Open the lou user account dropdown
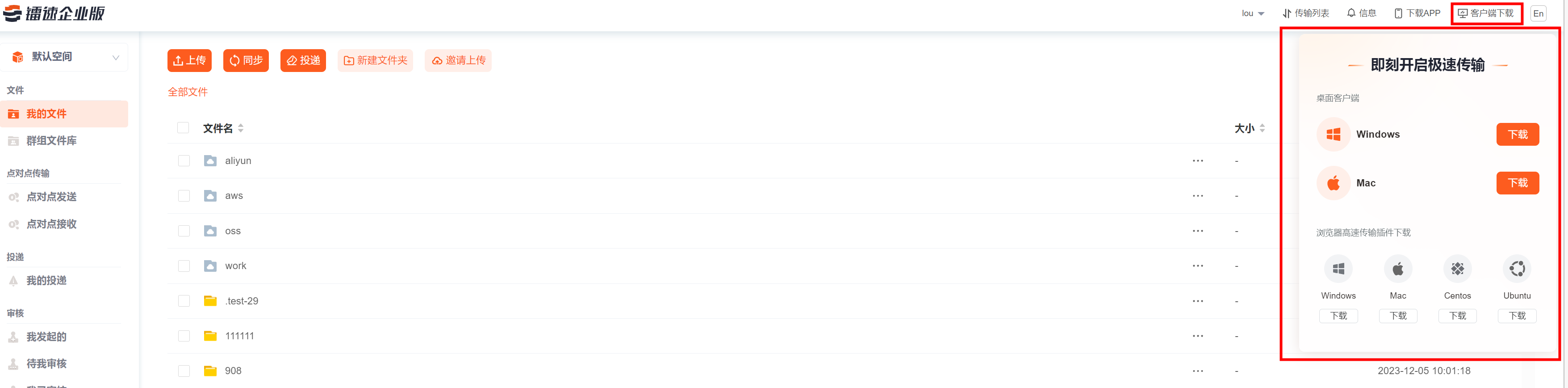1568x388 pixels. click(1253, 13)
